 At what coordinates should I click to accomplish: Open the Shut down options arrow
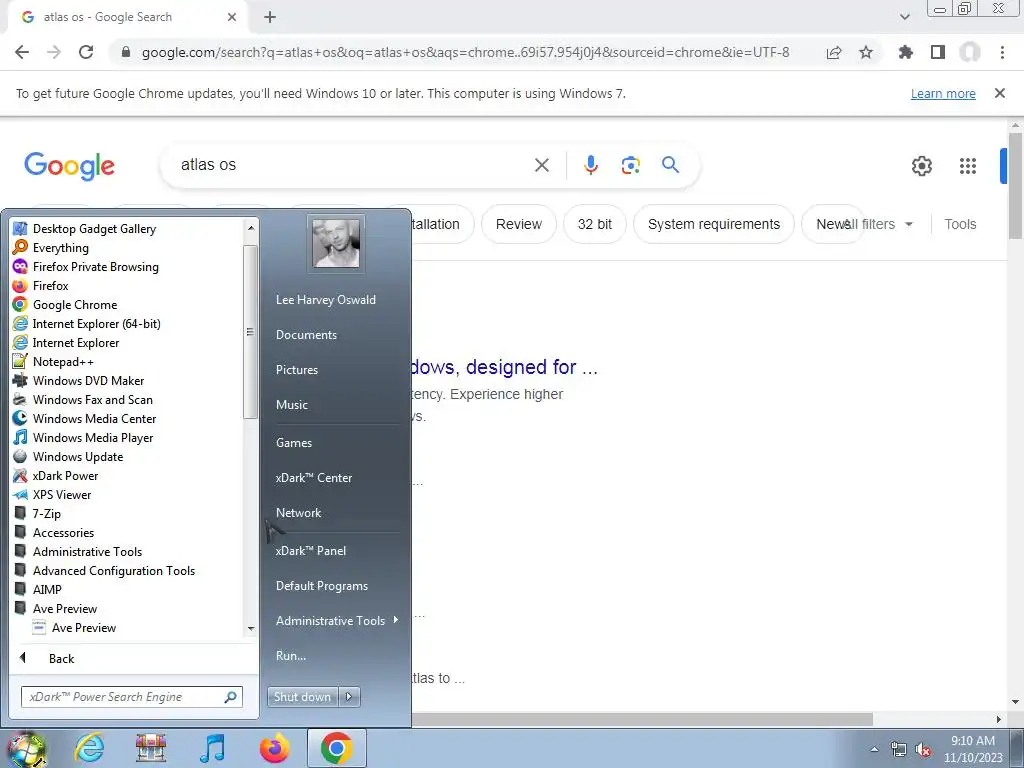tap(349, 697)
